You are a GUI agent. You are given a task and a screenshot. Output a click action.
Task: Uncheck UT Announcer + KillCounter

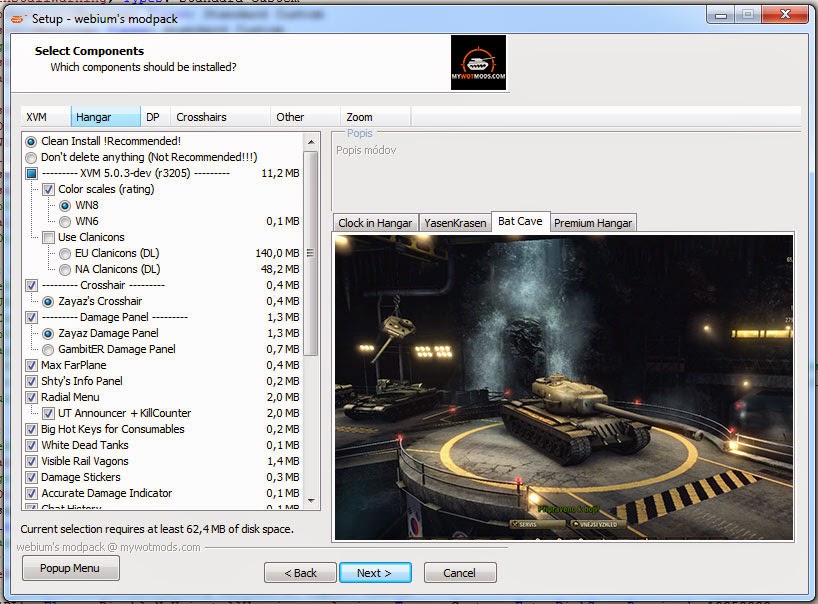tap(49, 414)
